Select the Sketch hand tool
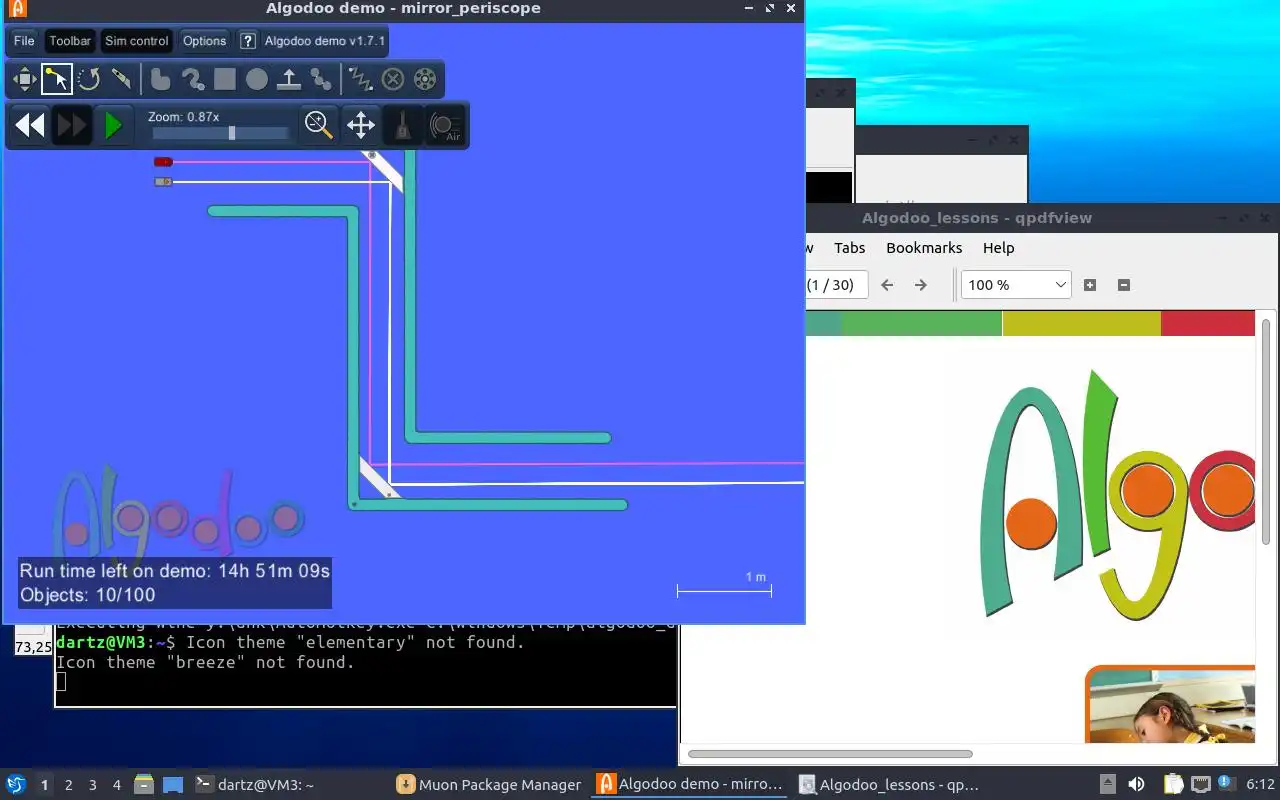The image size is (1280, 800). pos(160,79)
